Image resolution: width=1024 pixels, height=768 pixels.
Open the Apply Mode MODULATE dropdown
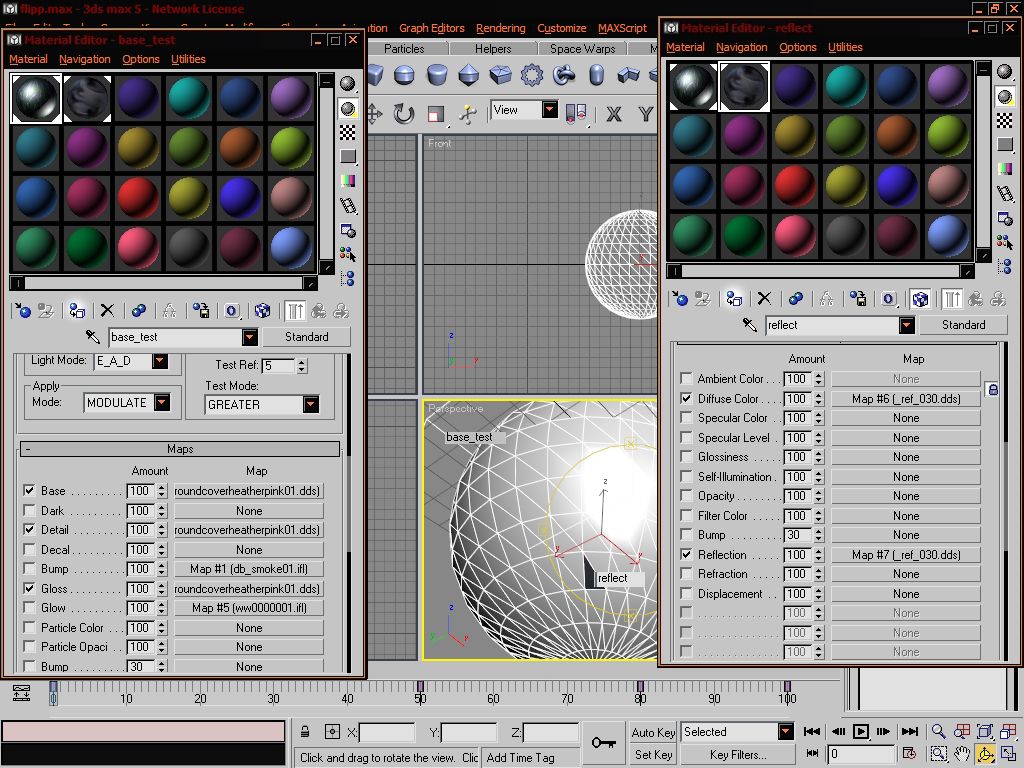(x=161, y=402)
